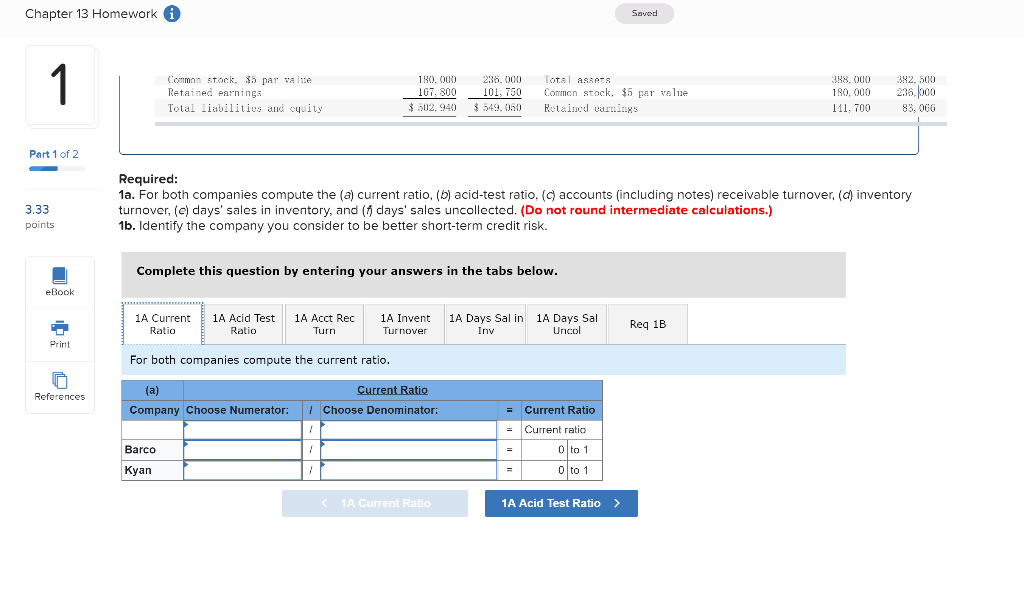Click the Saved status indicator

[644, 14]
